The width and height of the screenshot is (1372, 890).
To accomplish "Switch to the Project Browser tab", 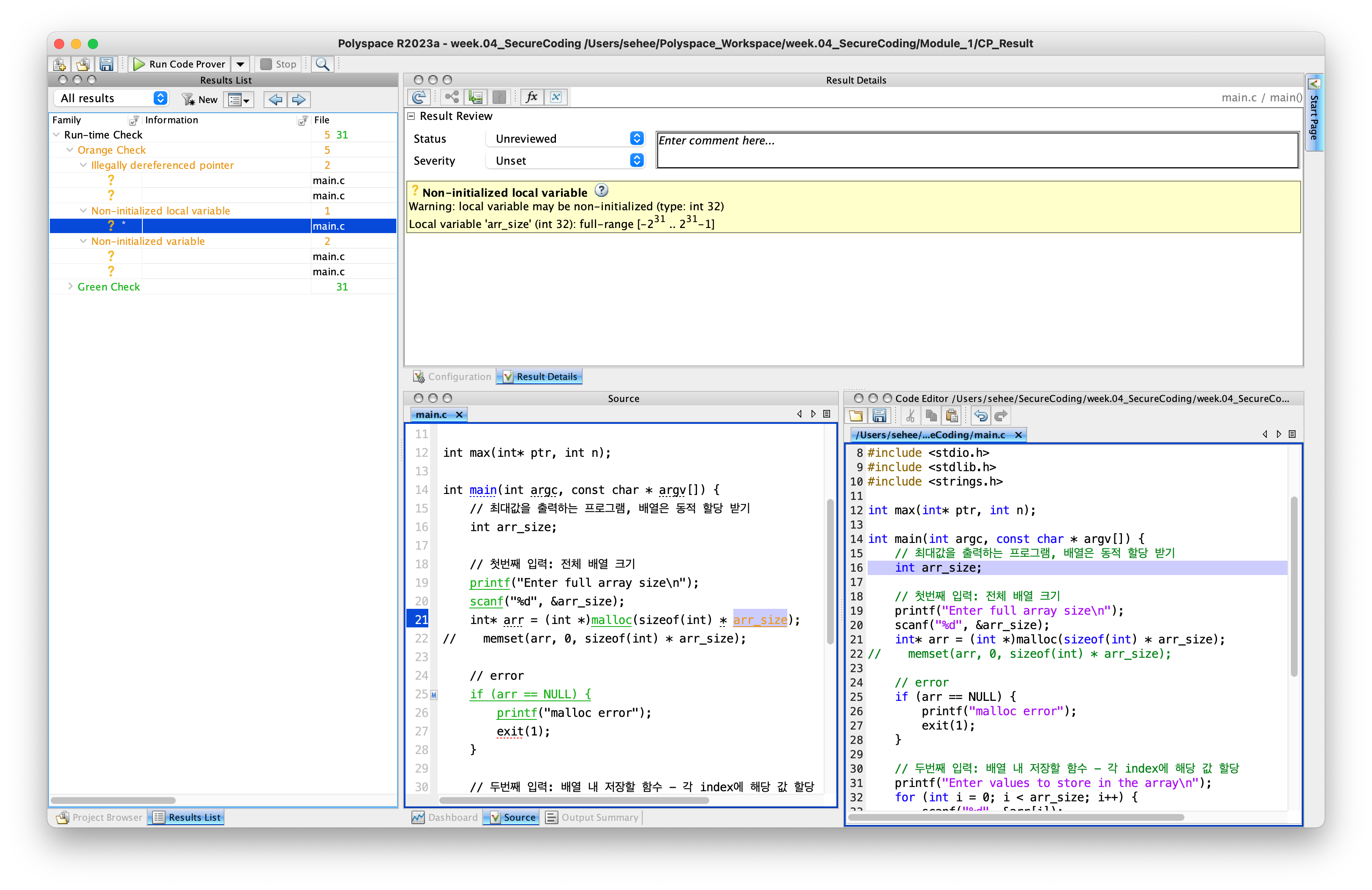I will [99, 817].
